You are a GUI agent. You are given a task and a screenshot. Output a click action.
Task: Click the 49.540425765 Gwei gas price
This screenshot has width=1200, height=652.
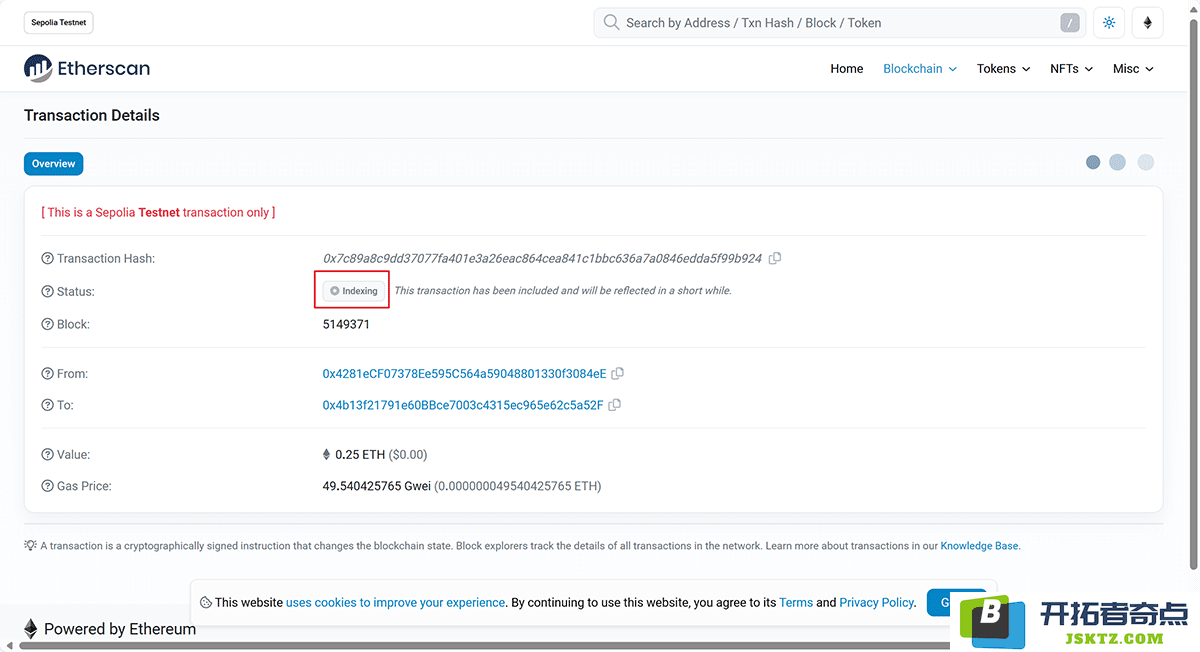click(x=376, y=486)
